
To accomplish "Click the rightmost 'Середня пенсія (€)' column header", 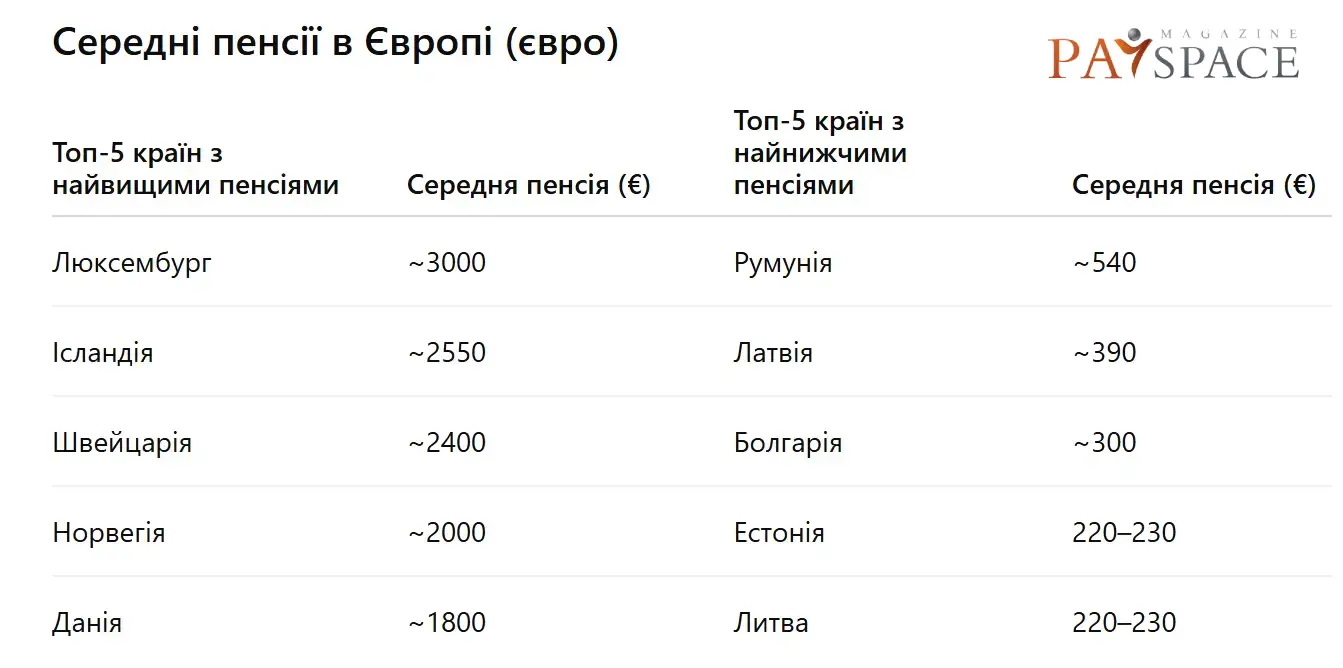I will [x=1194, y=185].
